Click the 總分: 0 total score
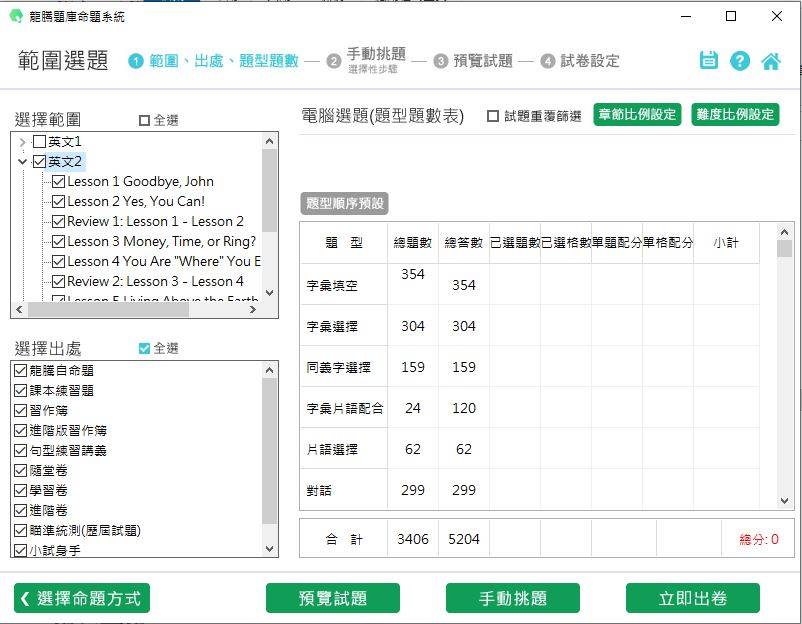The width and height of the screenshot is (802, 624). coord(759,539)
